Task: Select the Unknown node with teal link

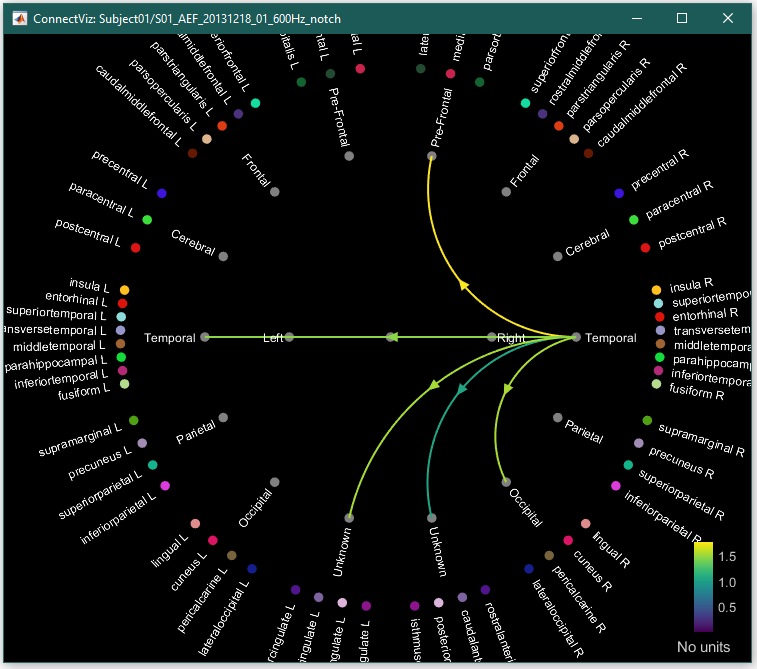Action: pyautogui.click(x=431, y=518)
